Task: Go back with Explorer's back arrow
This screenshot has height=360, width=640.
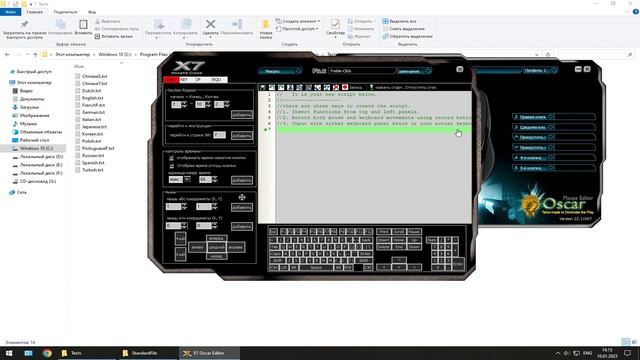Action: 7,54
